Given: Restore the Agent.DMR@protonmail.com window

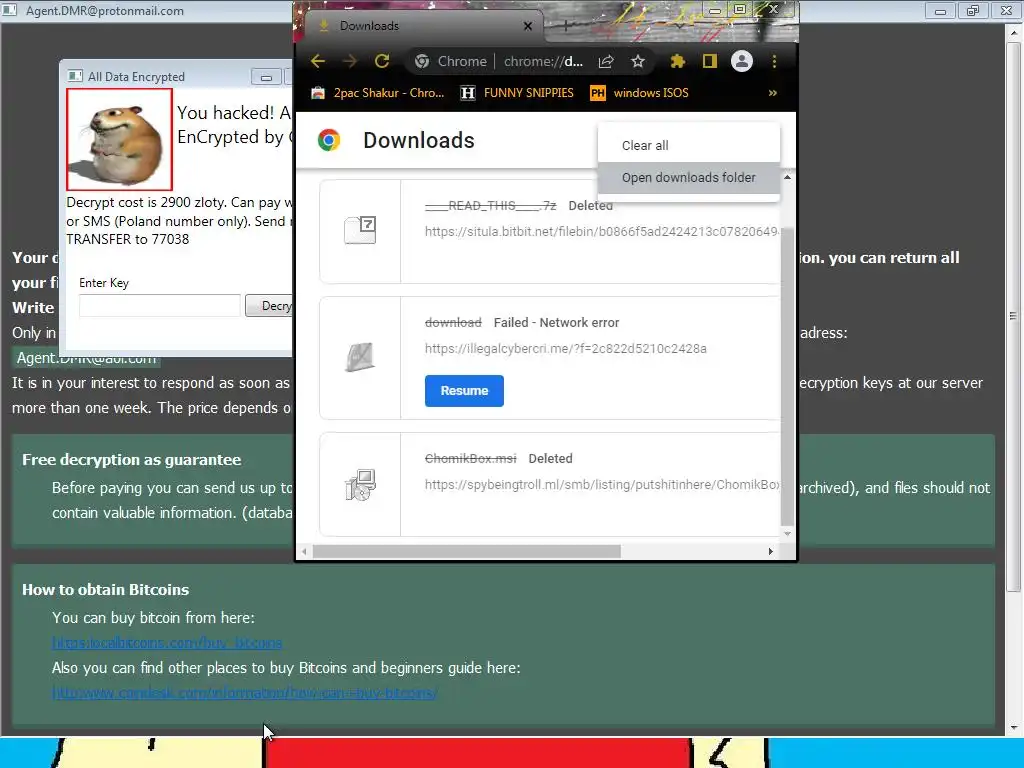Looking at the screenshot, I should click(973, 10).
